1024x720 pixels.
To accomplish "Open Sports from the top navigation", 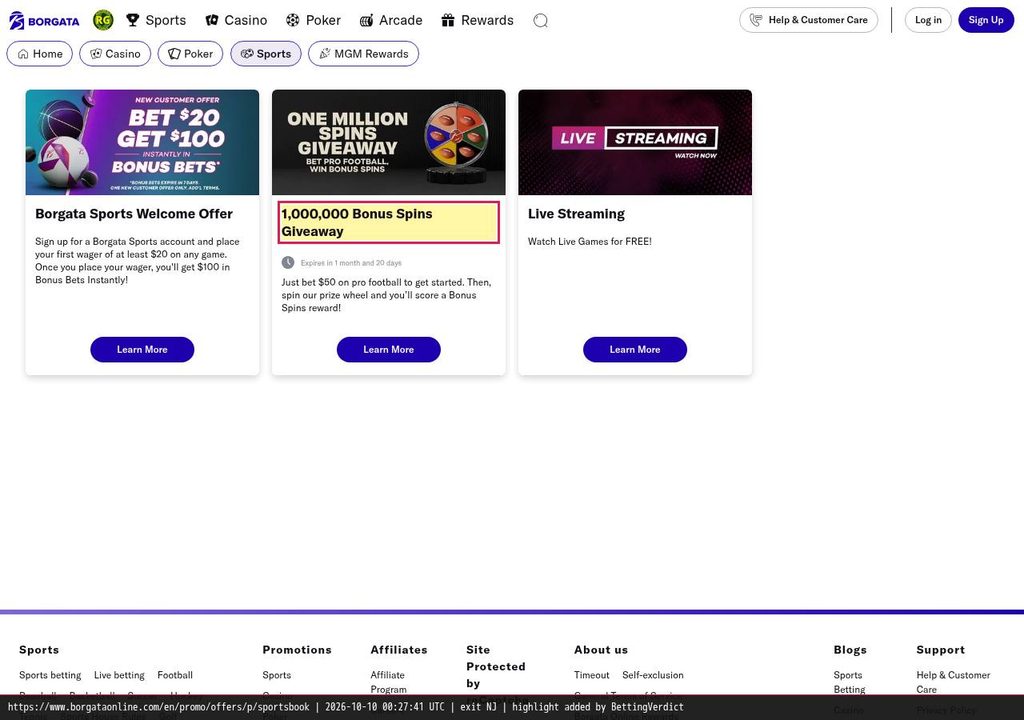I will [156, 20].
